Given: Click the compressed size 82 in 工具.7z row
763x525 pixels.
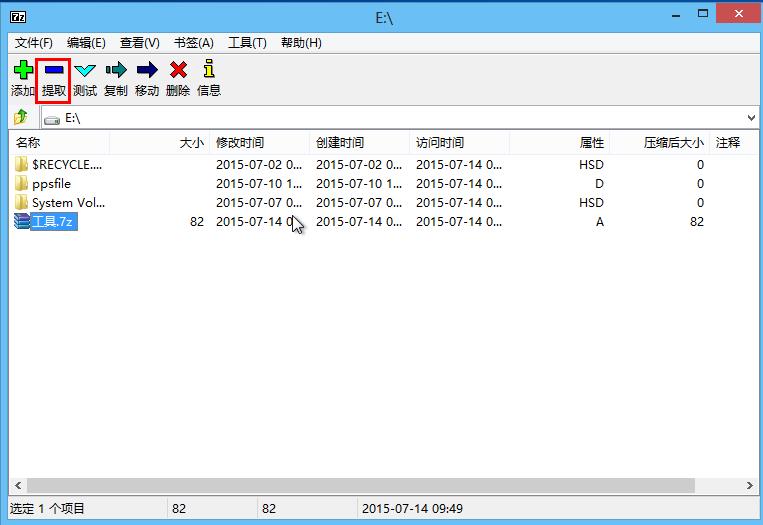Looking at the screenshot, I should [x=697, y=221].
